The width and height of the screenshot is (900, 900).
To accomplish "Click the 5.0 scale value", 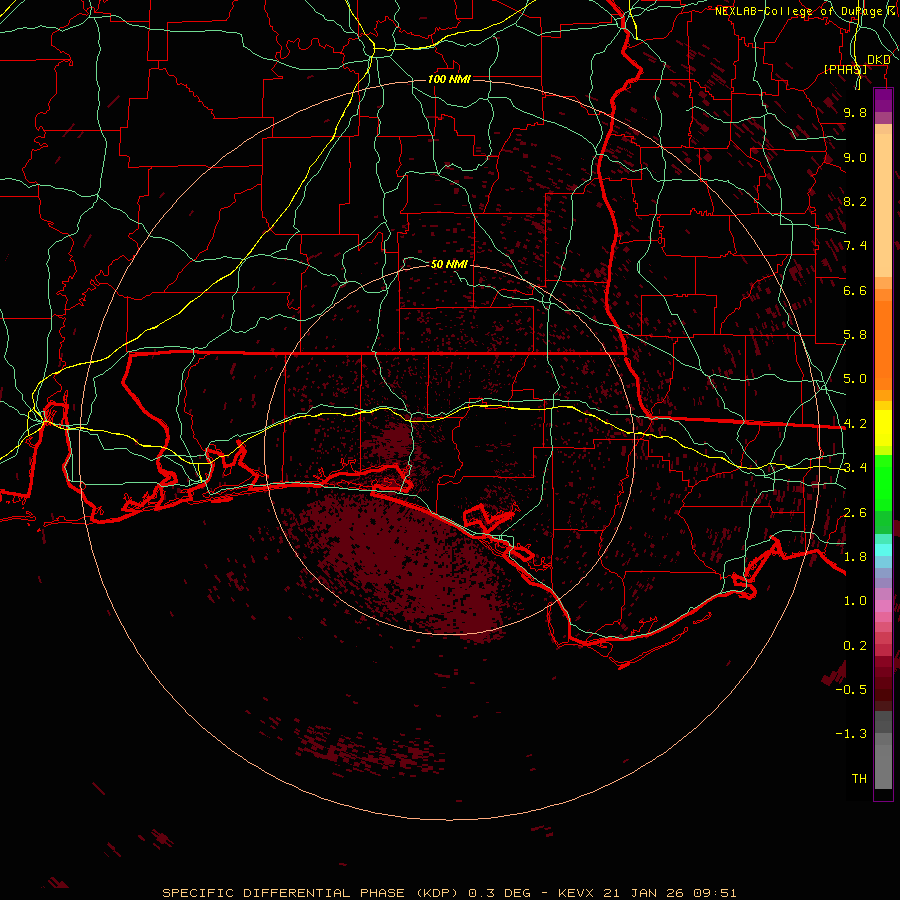I will (855, 379).
